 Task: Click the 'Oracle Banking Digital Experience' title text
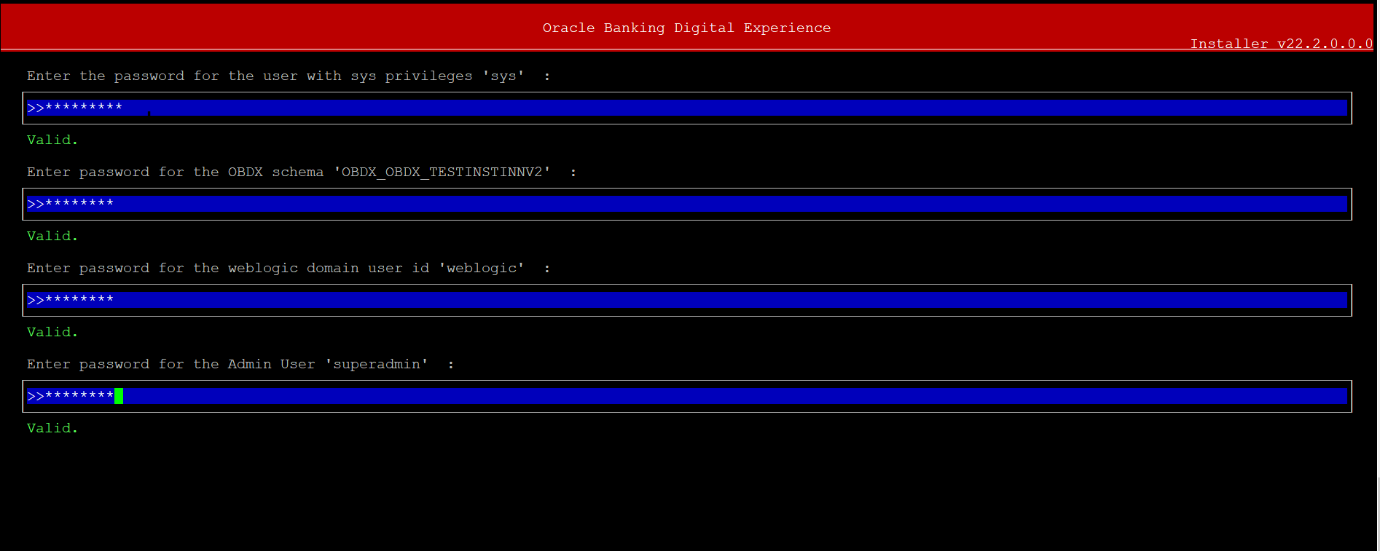687,28
